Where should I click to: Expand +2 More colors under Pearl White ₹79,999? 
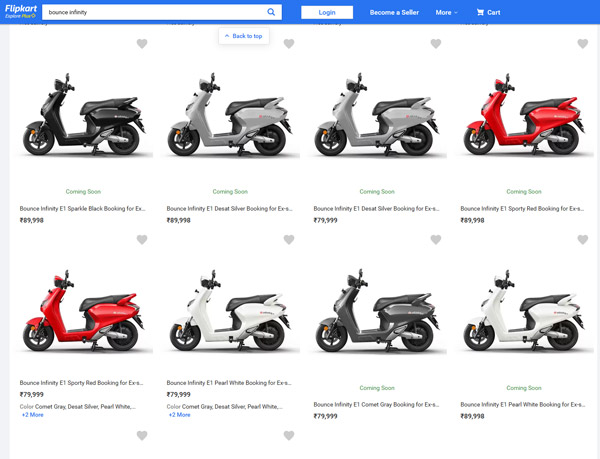pyautogui.click(x=180, y=414)
